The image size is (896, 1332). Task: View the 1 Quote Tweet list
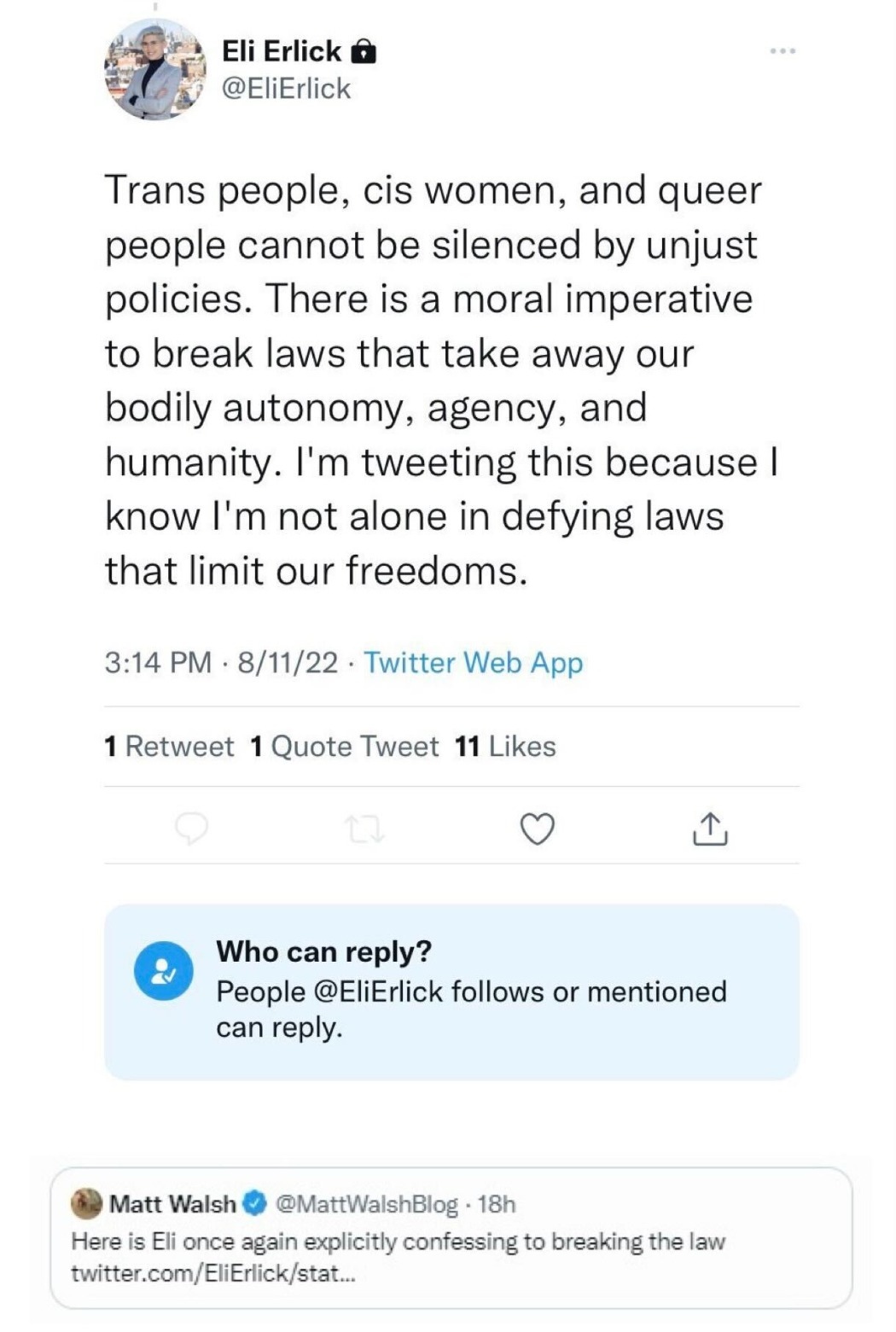coord(345,747)
